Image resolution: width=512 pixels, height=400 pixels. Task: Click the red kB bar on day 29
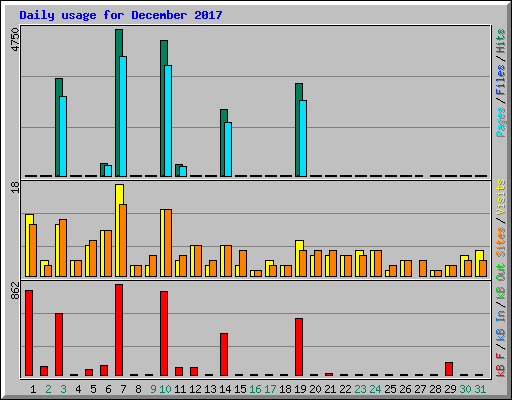pyautogui.click(x=449, y=369)
